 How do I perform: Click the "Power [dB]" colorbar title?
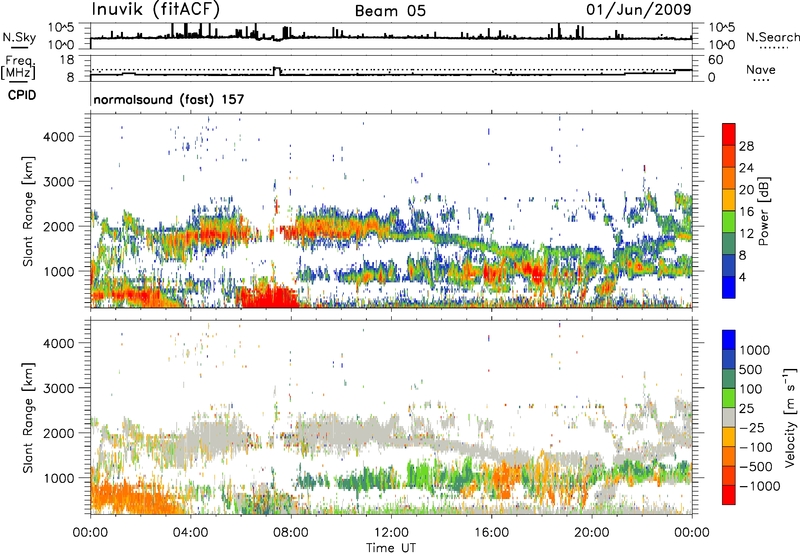(x=764, y=211)
